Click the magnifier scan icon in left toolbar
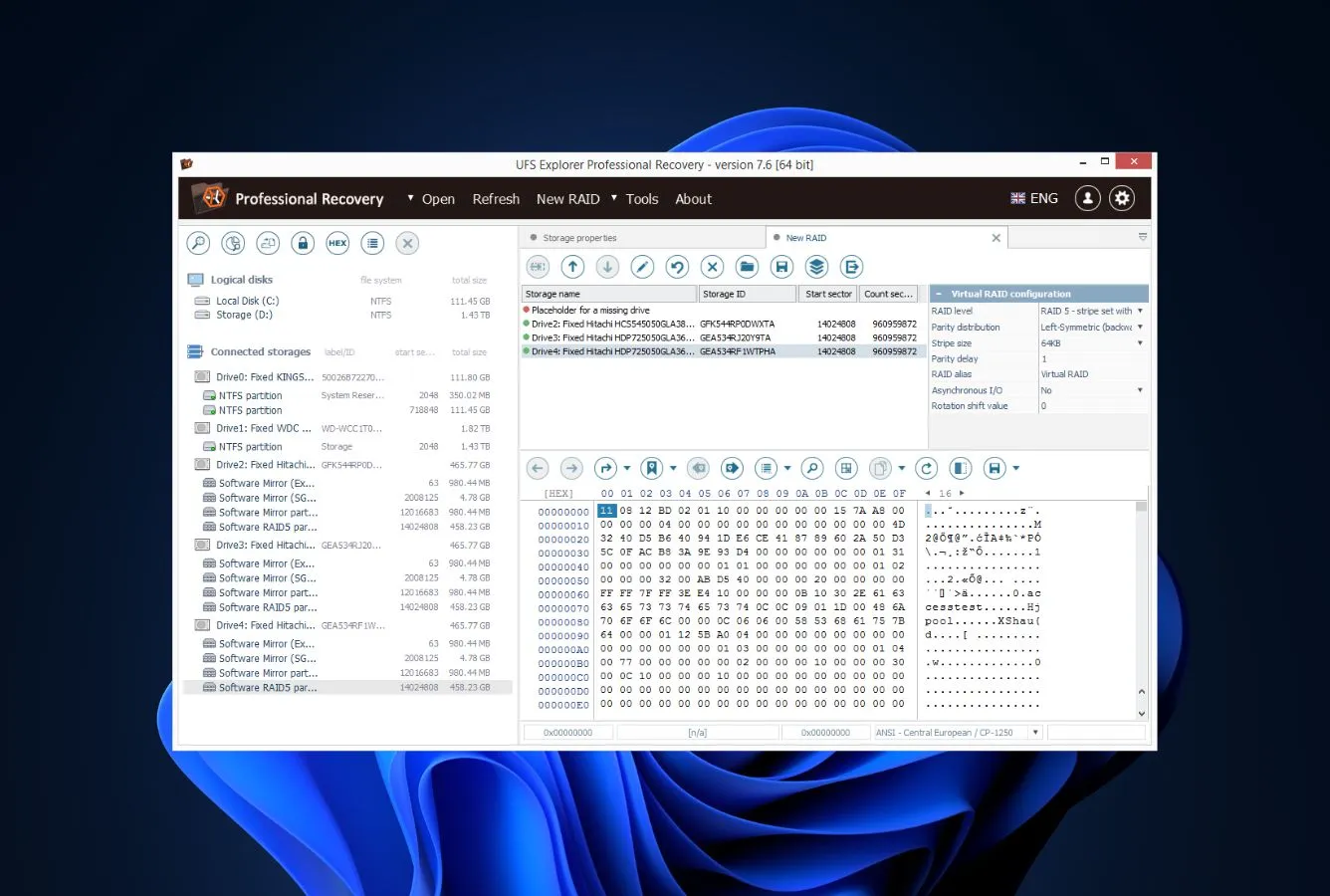The image size is (1330, 896). pyautogui.click(x=198, y=243)
